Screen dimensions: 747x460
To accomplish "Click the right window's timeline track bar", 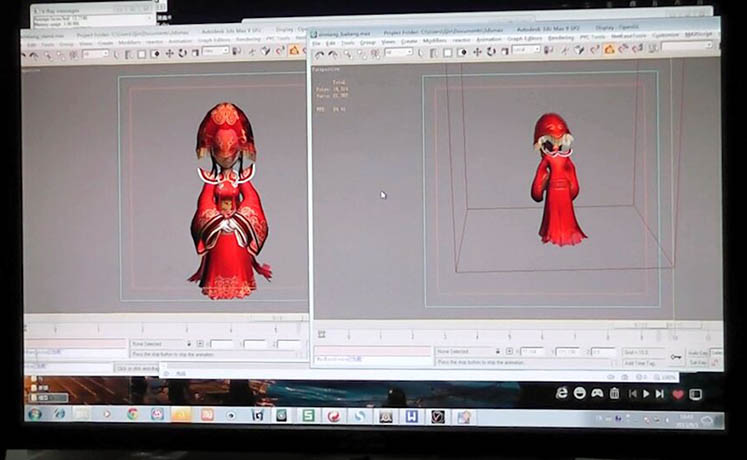I will 500,336.
